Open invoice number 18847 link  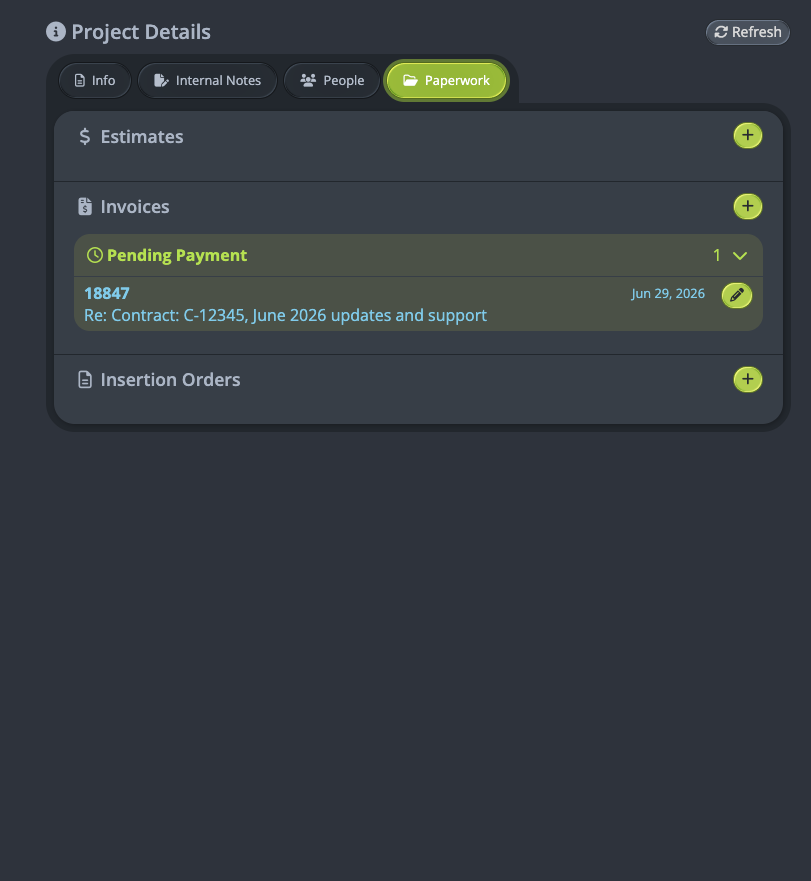tap(107, 293)
